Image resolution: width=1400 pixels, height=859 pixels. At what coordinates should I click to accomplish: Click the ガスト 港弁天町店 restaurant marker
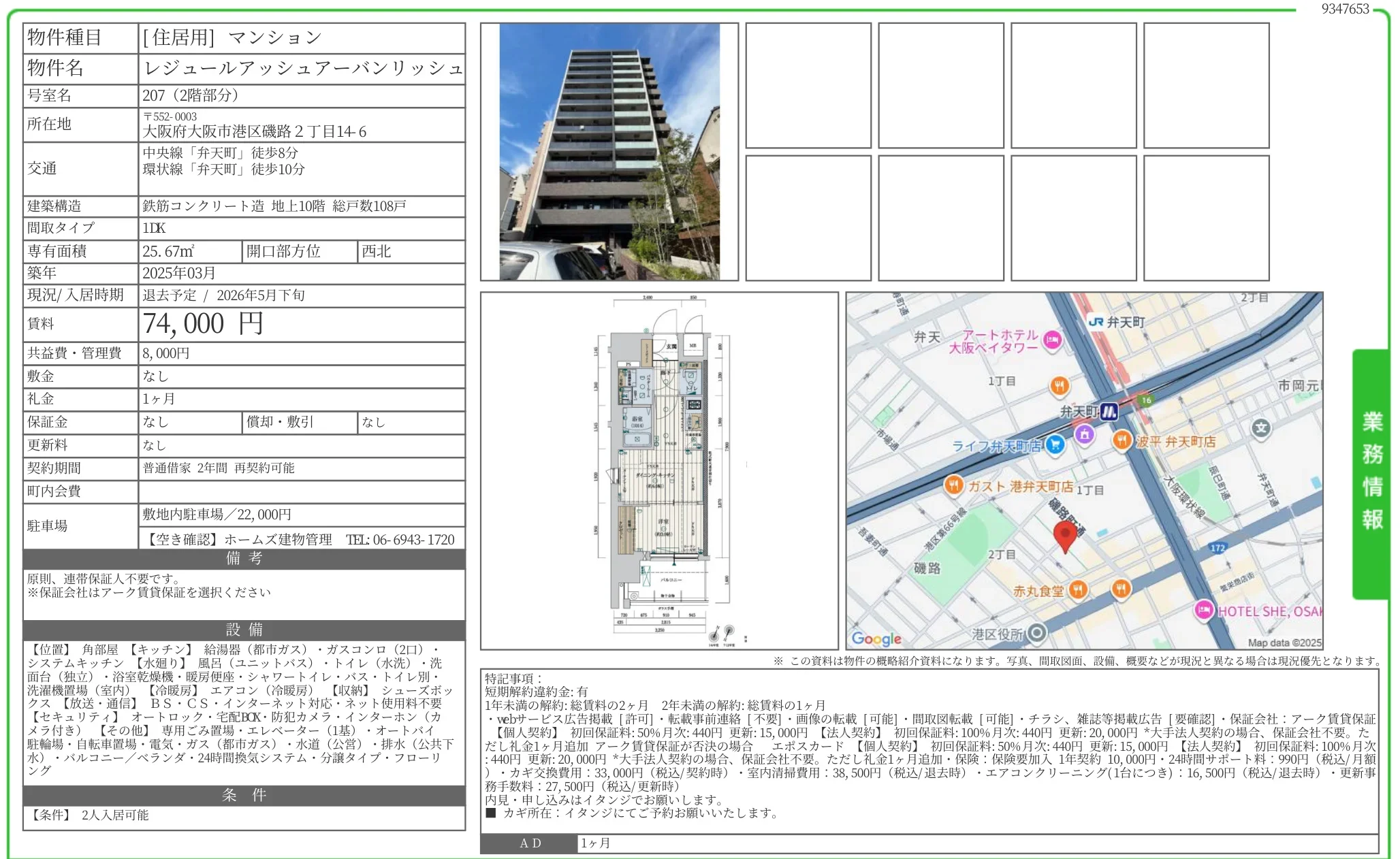tap(954, 485)
